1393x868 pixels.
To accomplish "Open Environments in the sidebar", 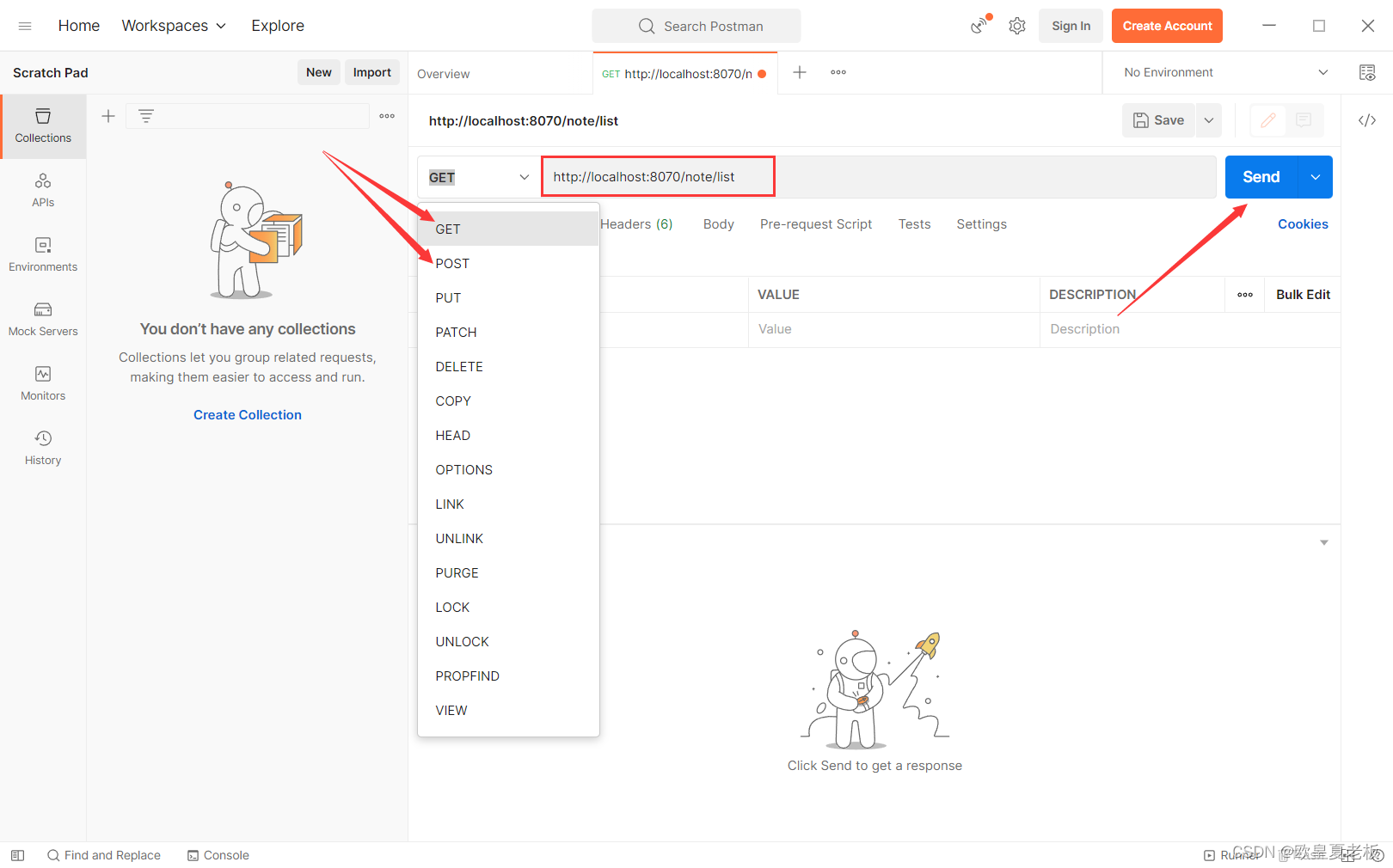I will 43,255.
